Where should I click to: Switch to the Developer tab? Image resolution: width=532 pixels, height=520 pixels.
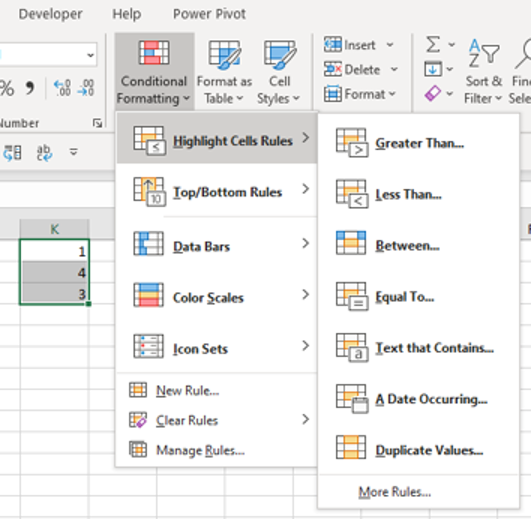[x=50, y=14]
